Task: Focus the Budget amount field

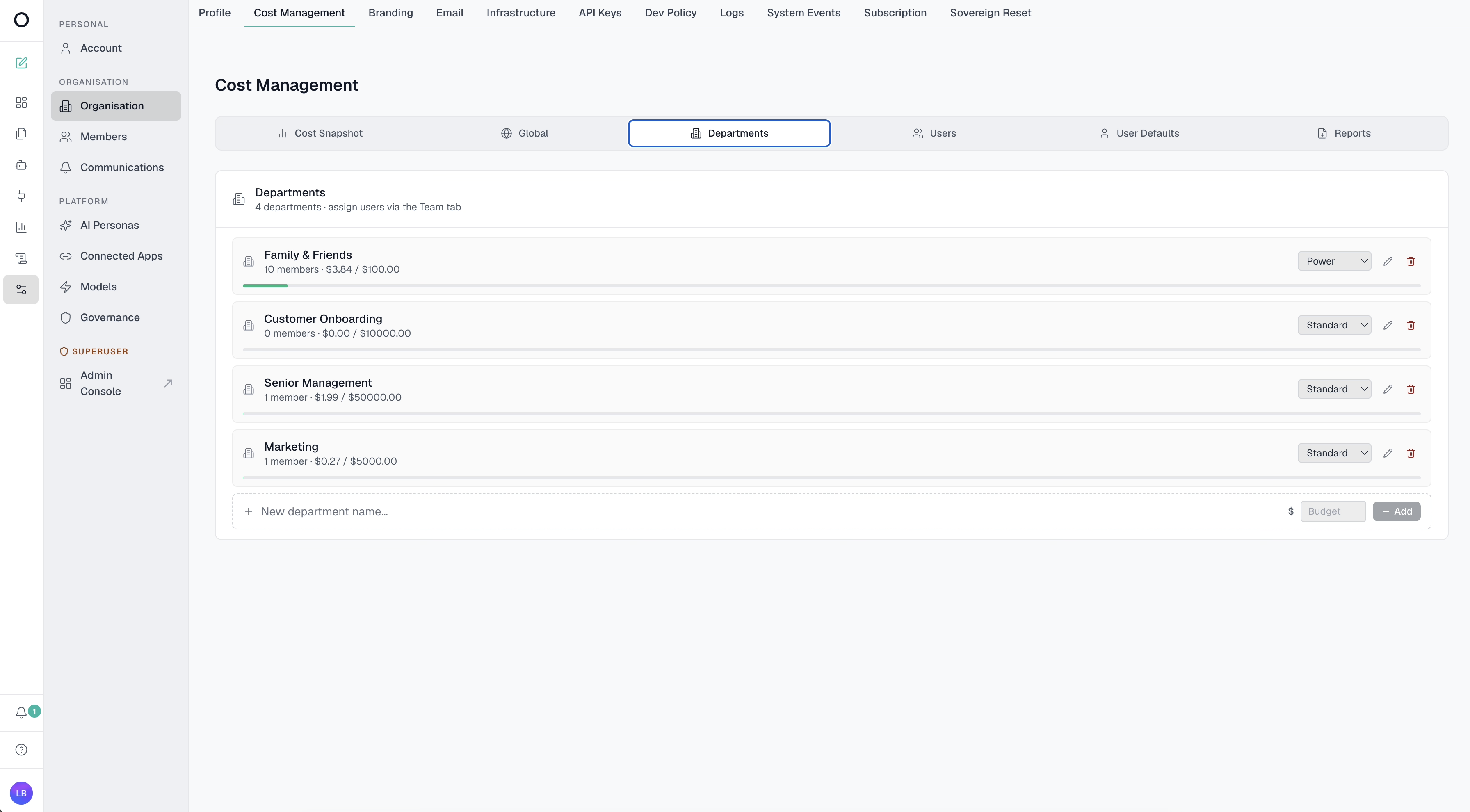Action: (1333, 512)
